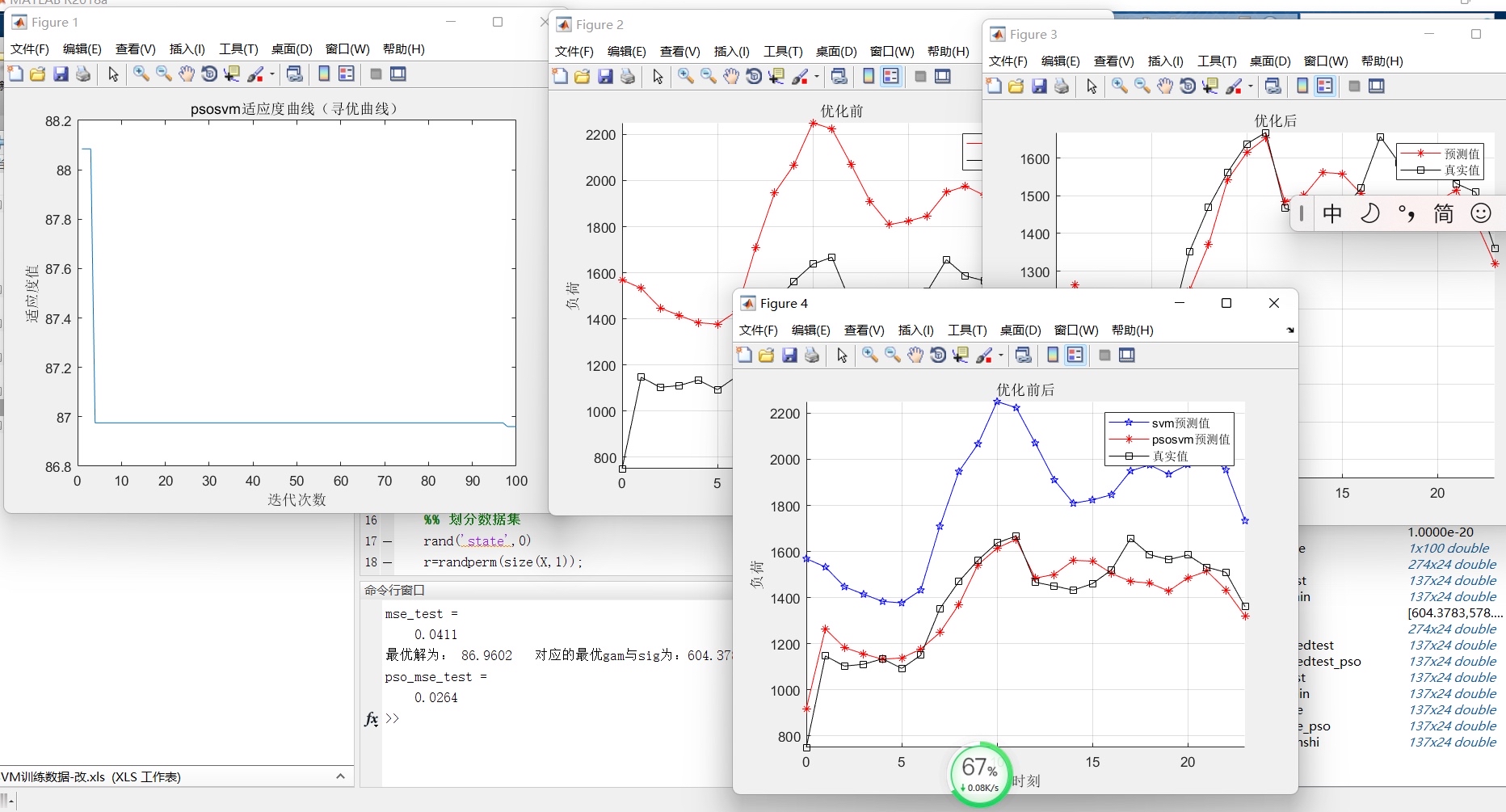Click the moon half-width button on IME bar
Viewport: 1506px width, 812px height.
[x=1369, y=213]
